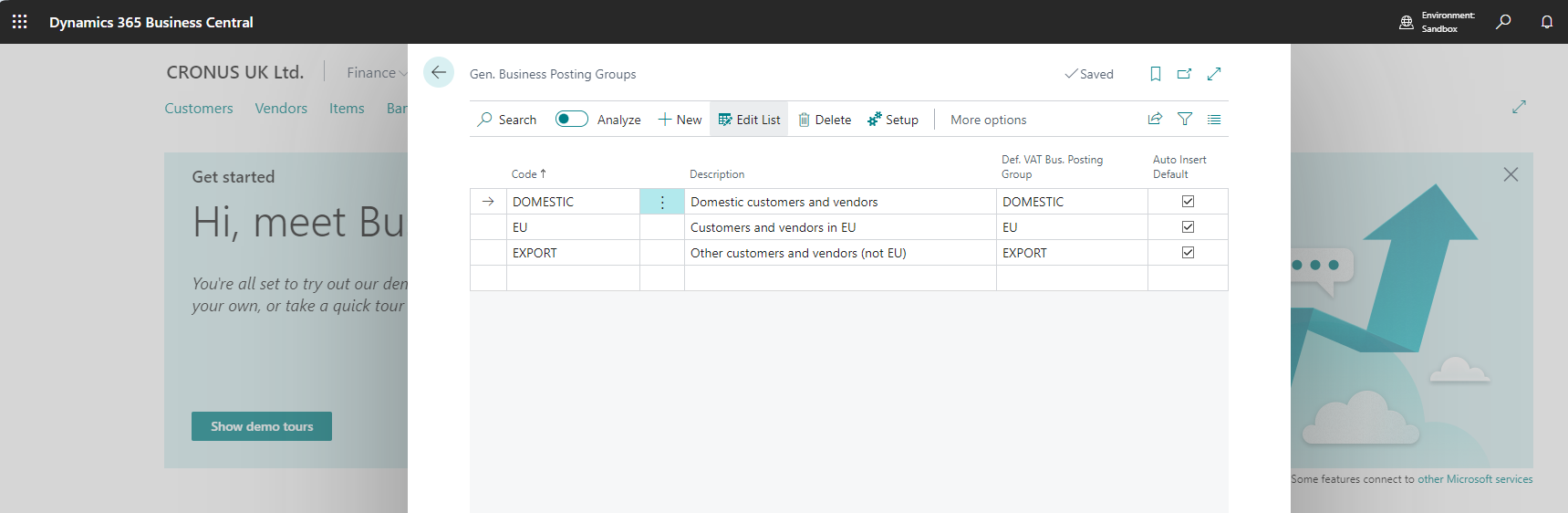Viewport: 1568px width, 513px height.
Task: Open Def. VAT Bus. Posting Group header
Action: tap(1052, 166)
